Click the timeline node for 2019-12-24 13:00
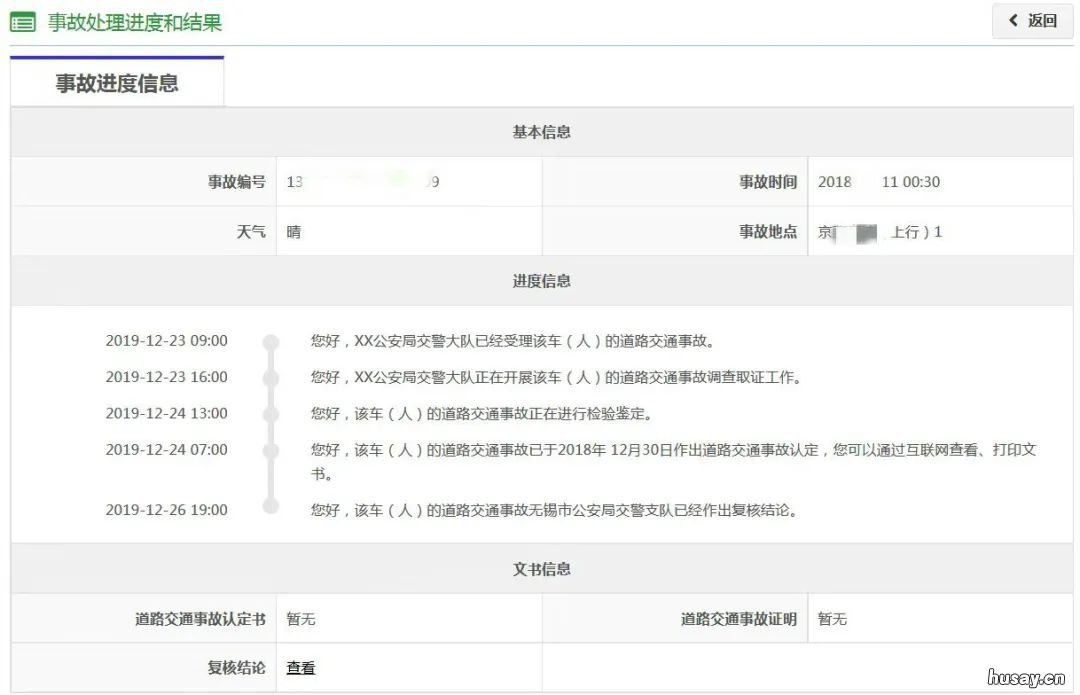Screen dimensions: 1080x695 pyautogui.click(x=270, y=414)
